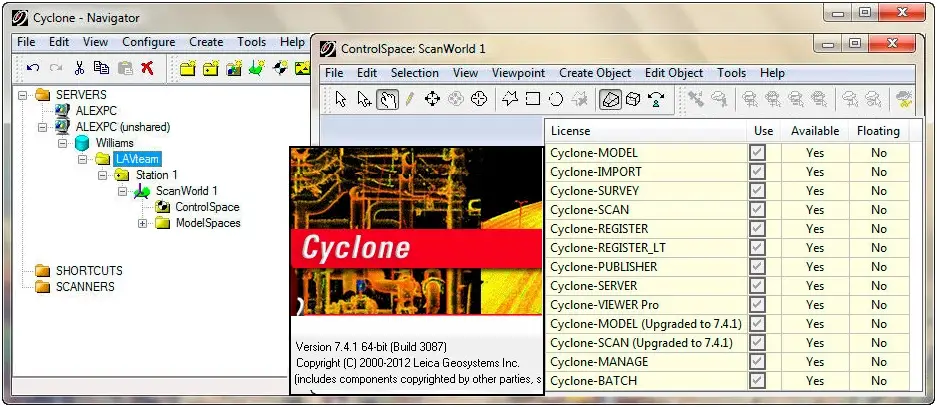Viewport: 937px width, 407px height.
Task: Toggle Use checkbox for Cyclone-PUBLISHER
Action: (758, 267)
